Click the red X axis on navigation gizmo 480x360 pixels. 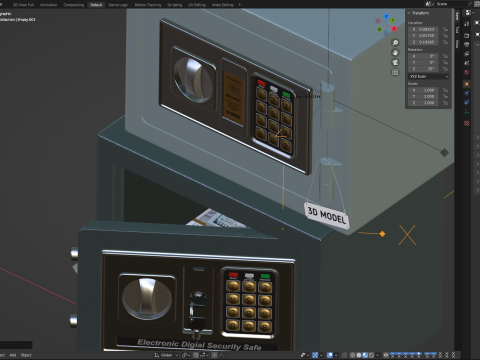point(394,29)
